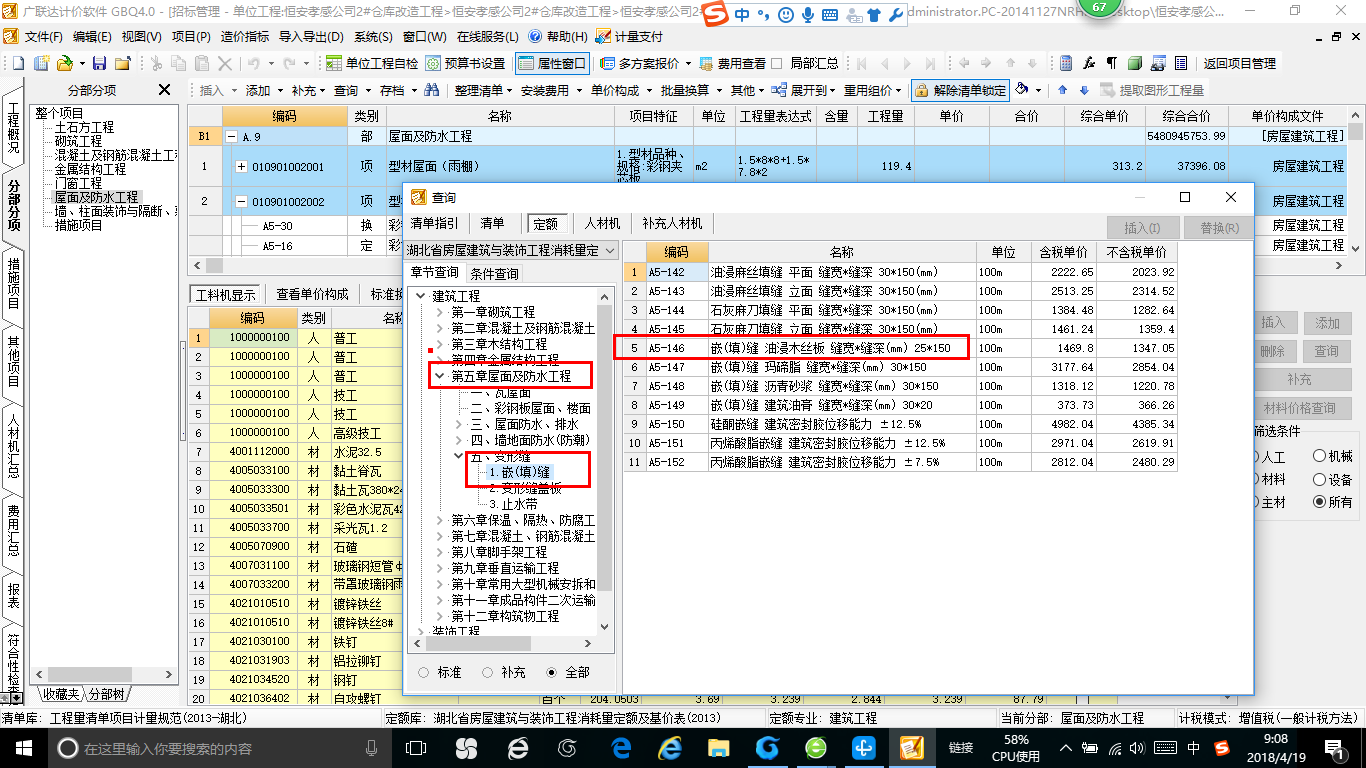Move row up with blue up arrow

[1062, 90]
